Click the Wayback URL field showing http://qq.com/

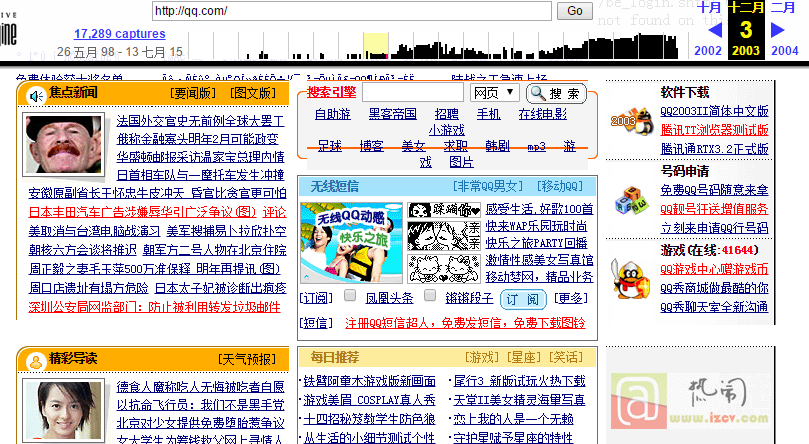[352, 11]
